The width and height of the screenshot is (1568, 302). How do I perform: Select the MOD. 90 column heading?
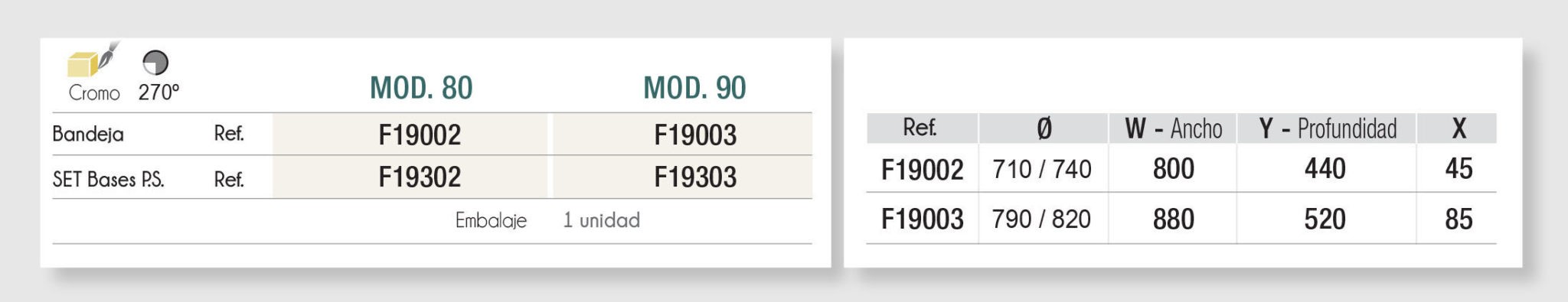[x=694, y=88]
